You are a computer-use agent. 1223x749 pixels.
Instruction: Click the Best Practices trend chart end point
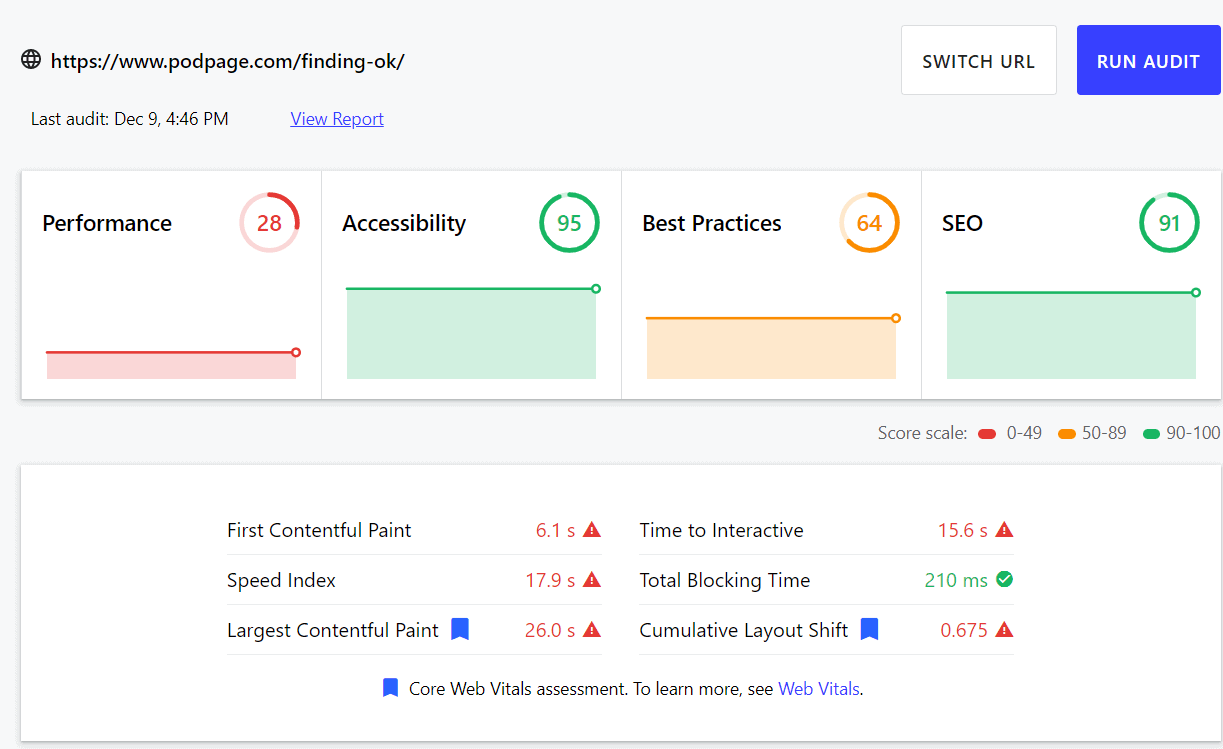(896, 318)
